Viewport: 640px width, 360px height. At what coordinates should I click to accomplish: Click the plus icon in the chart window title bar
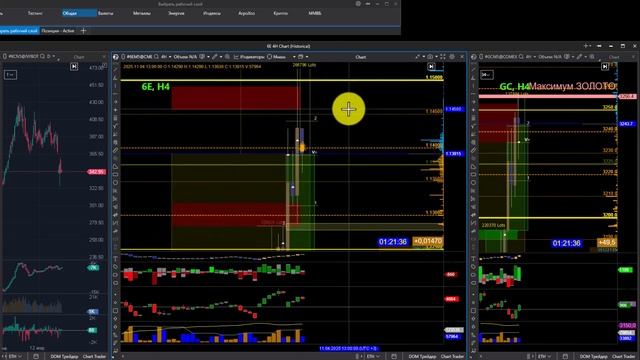[x=586, y=46]
